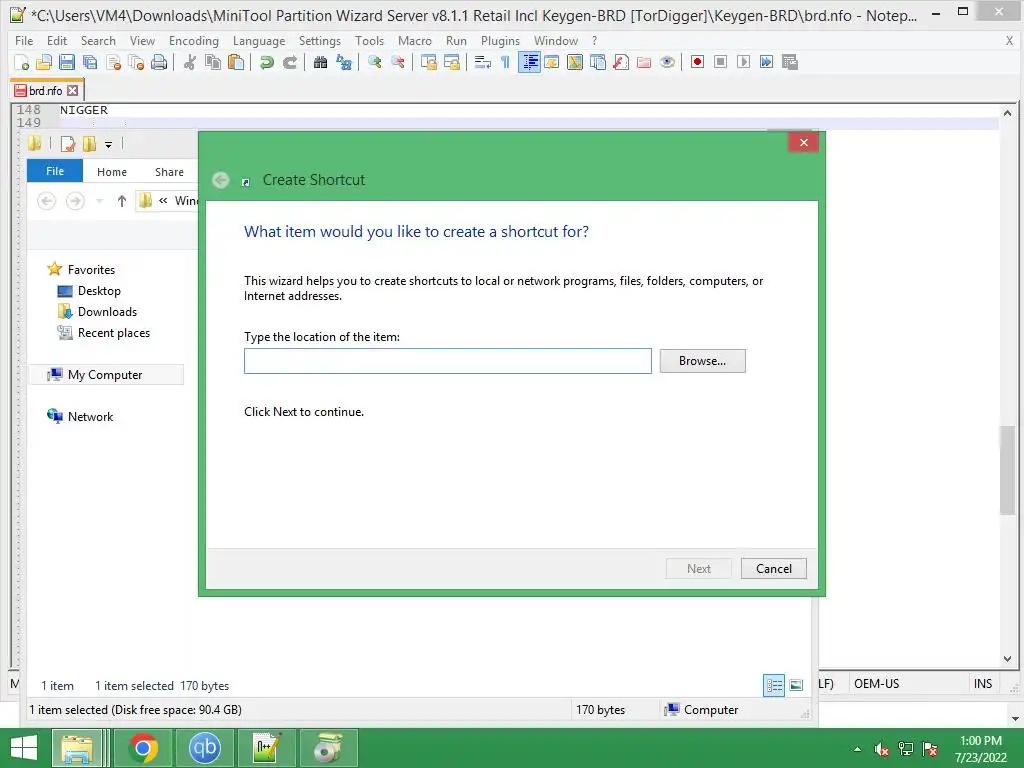Click the Folder as Workspace icon
The image size is (1024, 768).
(x=644, y=62)
